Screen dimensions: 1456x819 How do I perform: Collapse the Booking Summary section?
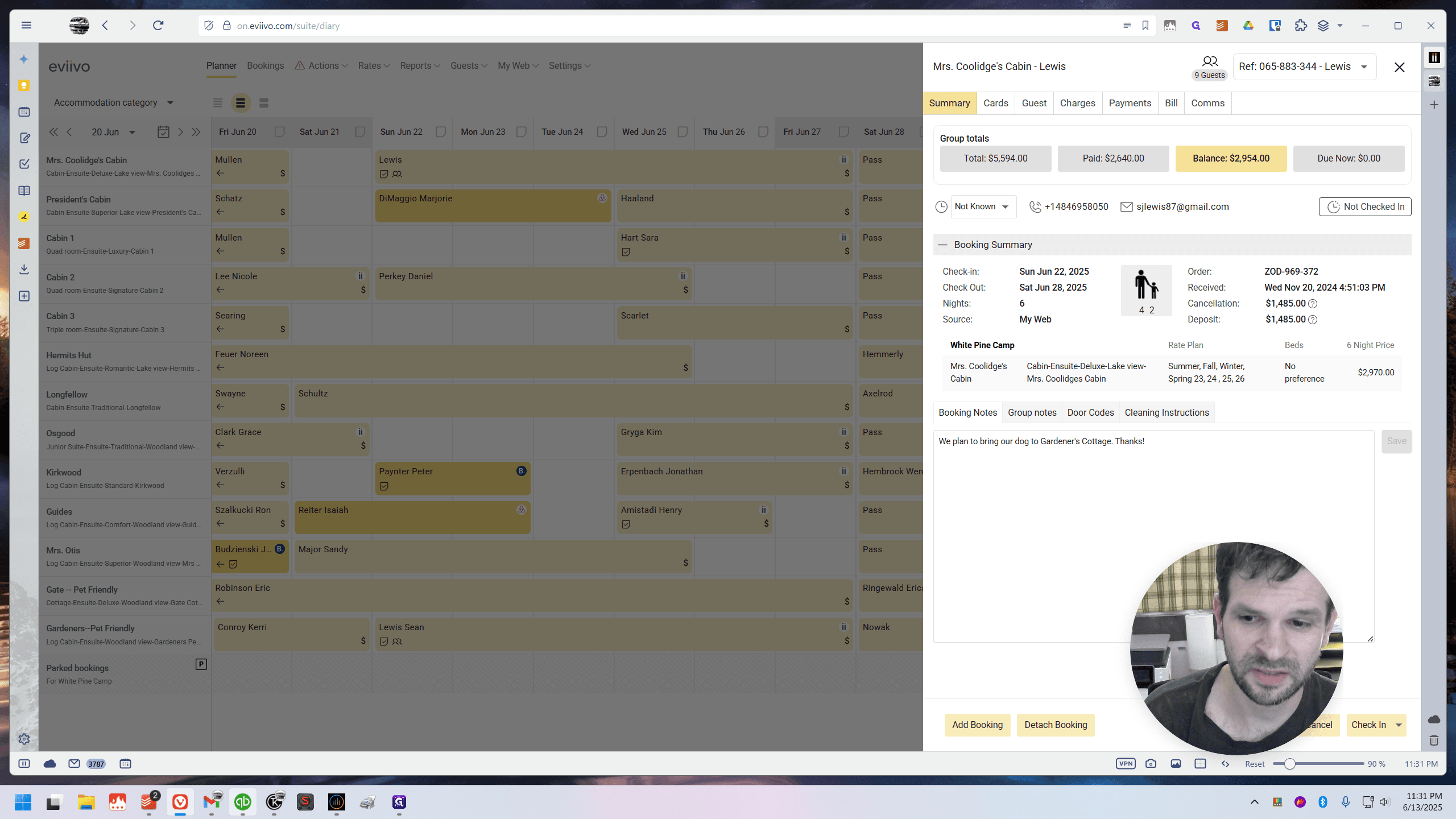(942, 245)
